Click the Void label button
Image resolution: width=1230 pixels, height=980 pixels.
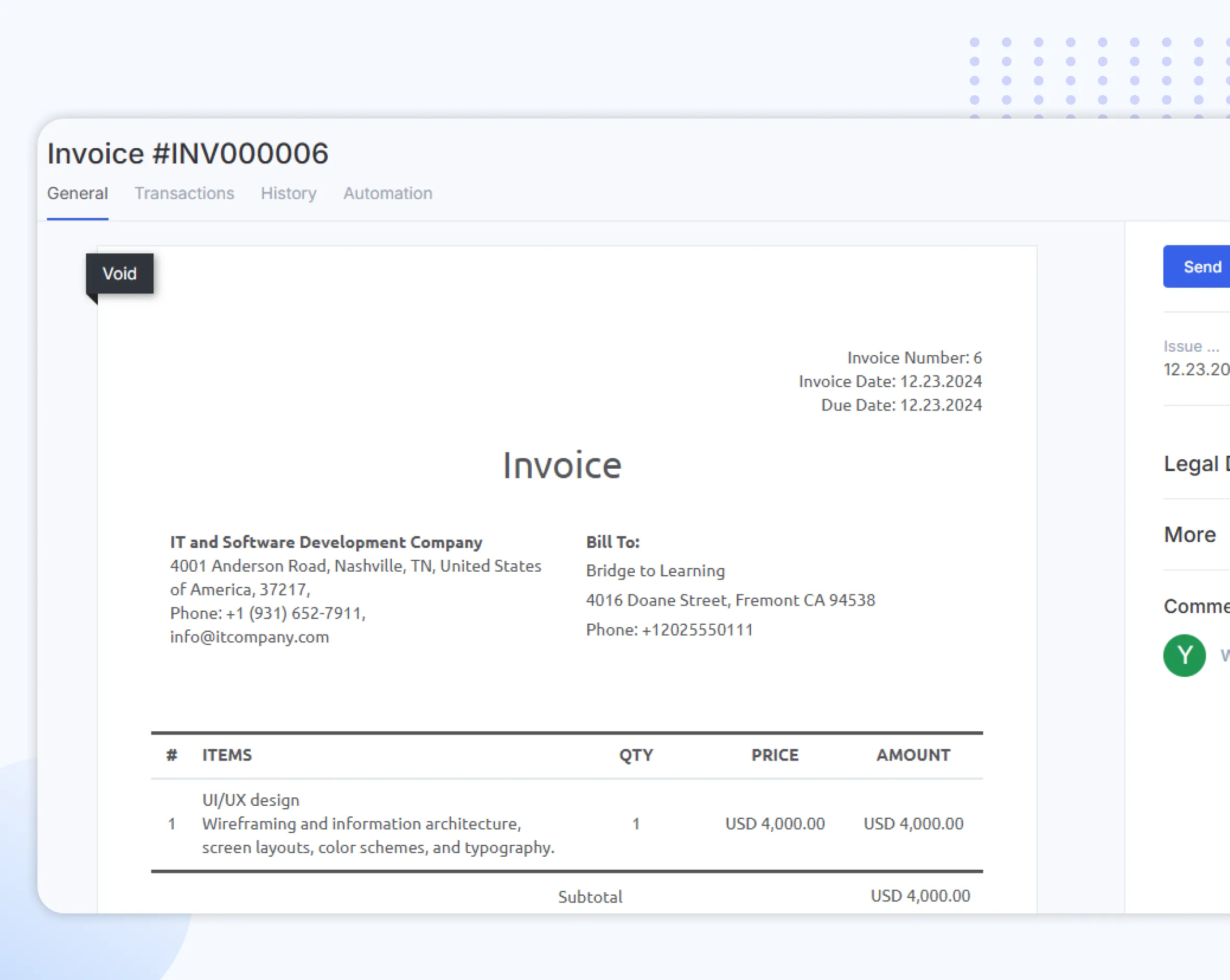click(x=120, y=273)
